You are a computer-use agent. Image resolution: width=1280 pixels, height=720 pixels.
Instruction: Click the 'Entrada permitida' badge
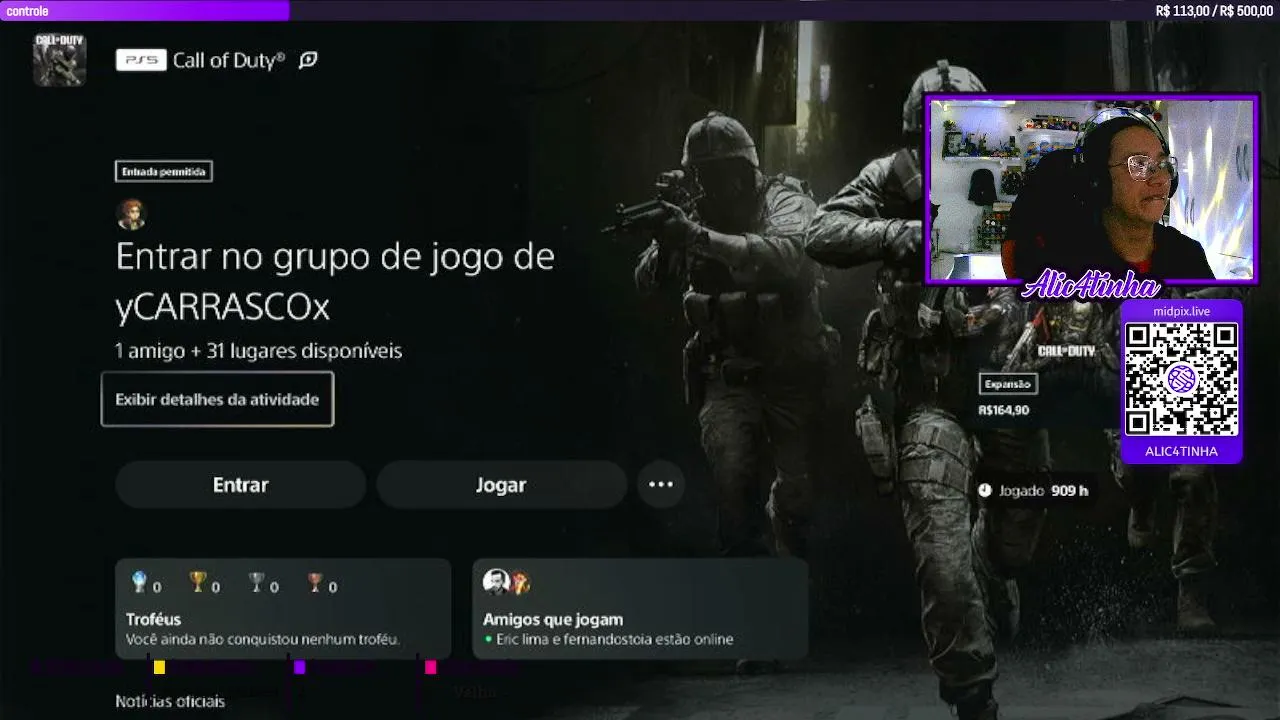click(164, 172)
